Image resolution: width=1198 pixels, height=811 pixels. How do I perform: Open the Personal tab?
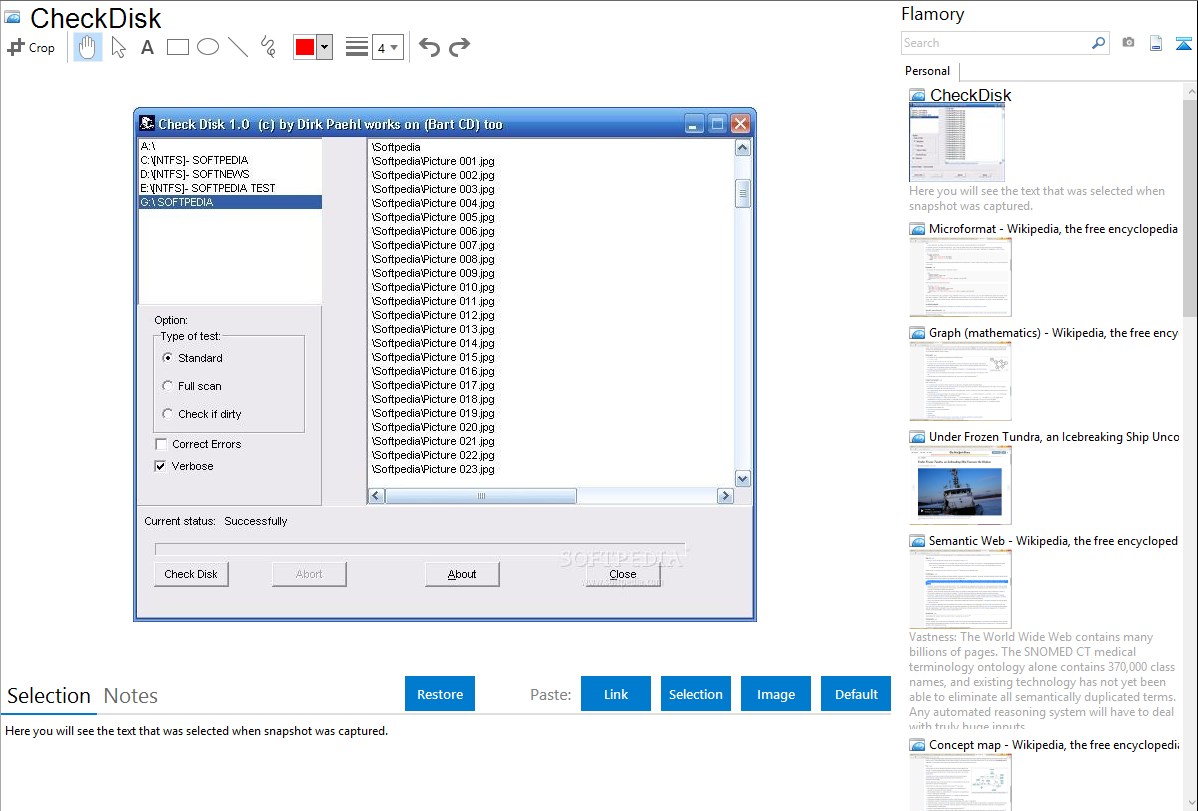coord(928,70)
